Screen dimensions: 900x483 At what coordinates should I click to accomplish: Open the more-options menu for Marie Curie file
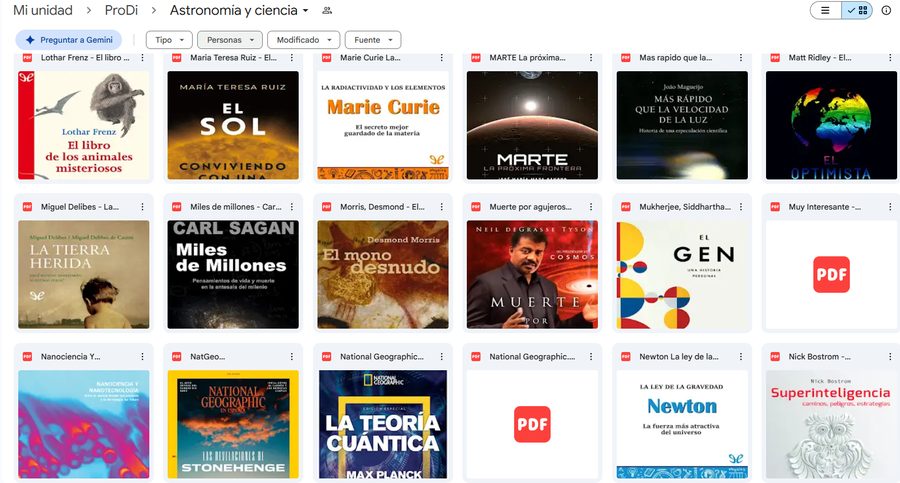point(441,57)
